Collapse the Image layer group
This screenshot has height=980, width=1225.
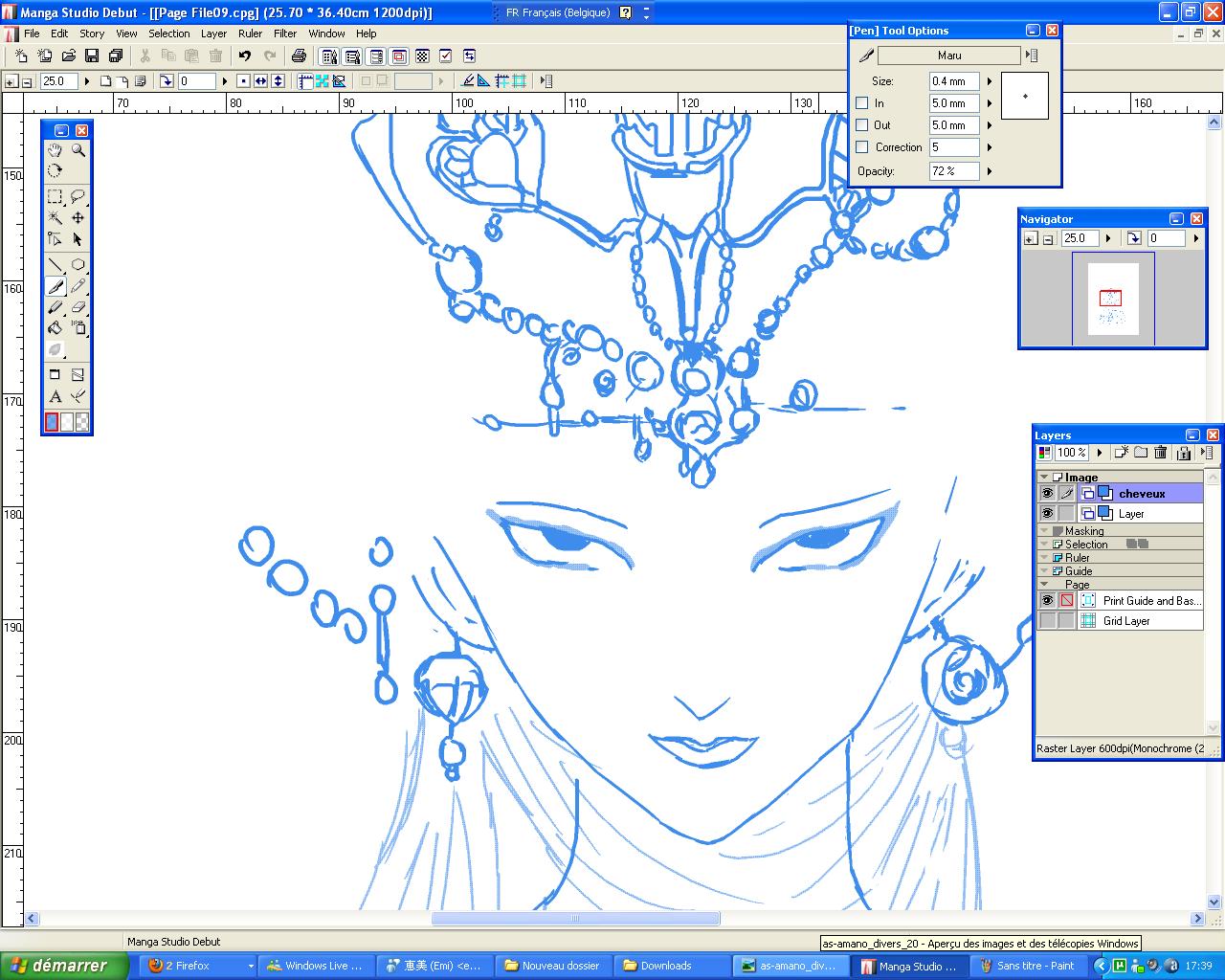tap(1044, 477)
